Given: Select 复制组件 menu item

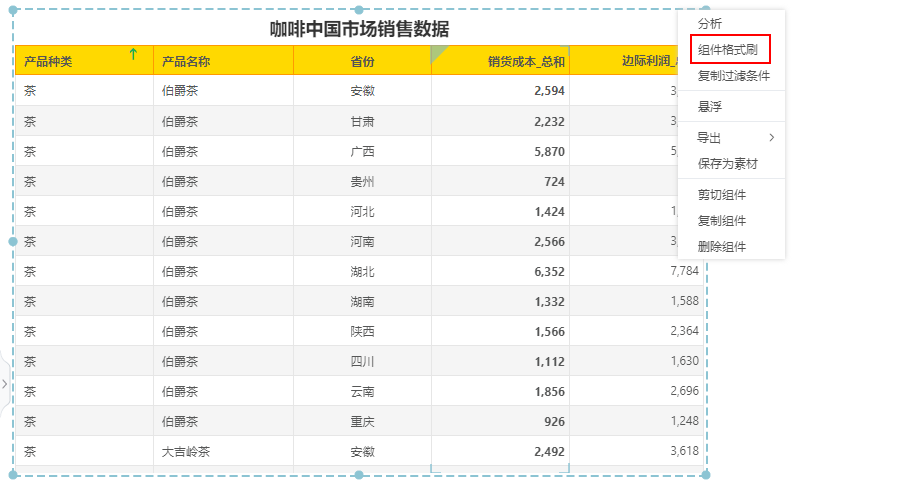Looking at the screenshot, I should [x=721, y=221].
